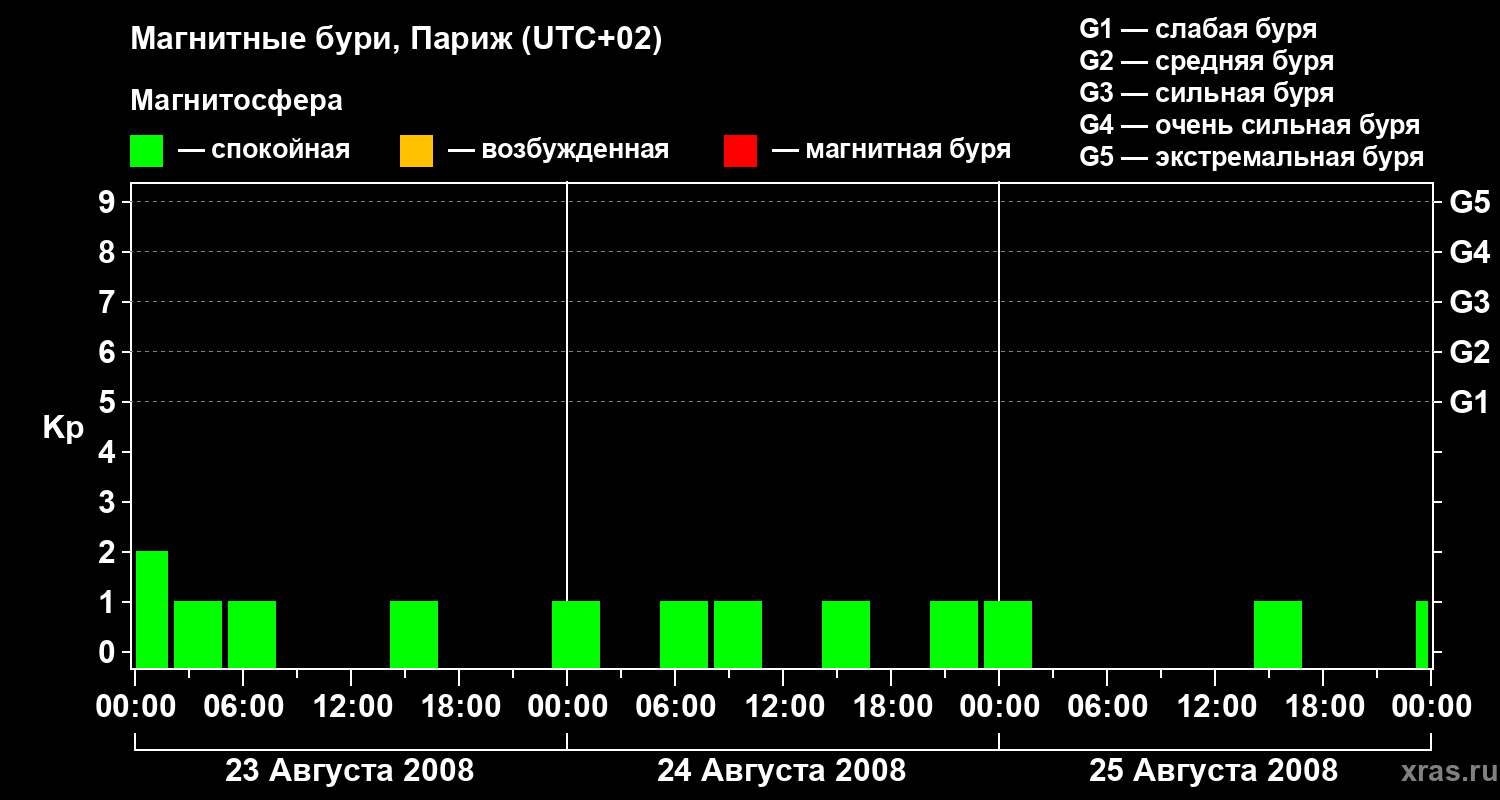Image resolution: width=1500 pixels, height=800 pixels.
Task: Click the right-axis 'G1' label
Action: coord(1469,402)
